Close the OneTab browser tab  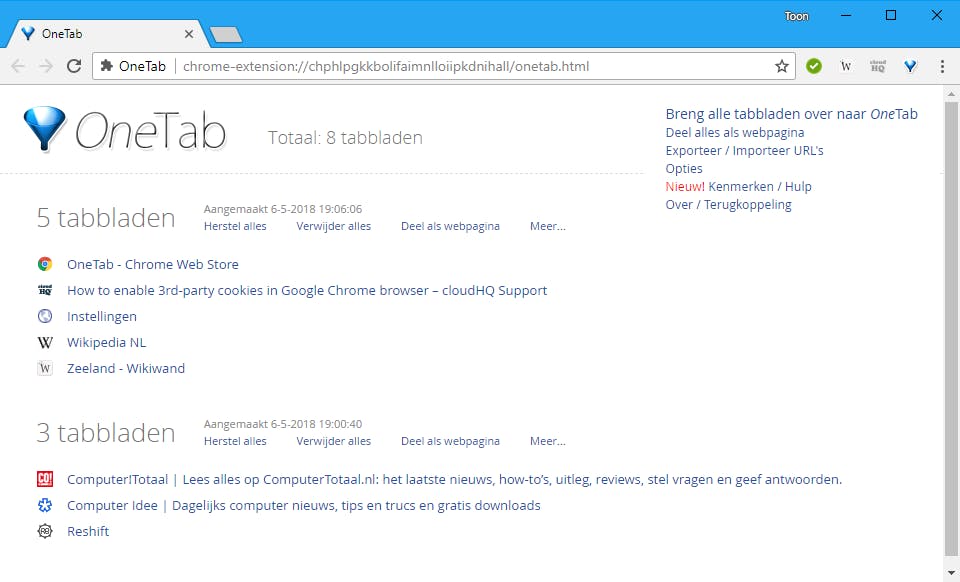click(x=189, y=34)
